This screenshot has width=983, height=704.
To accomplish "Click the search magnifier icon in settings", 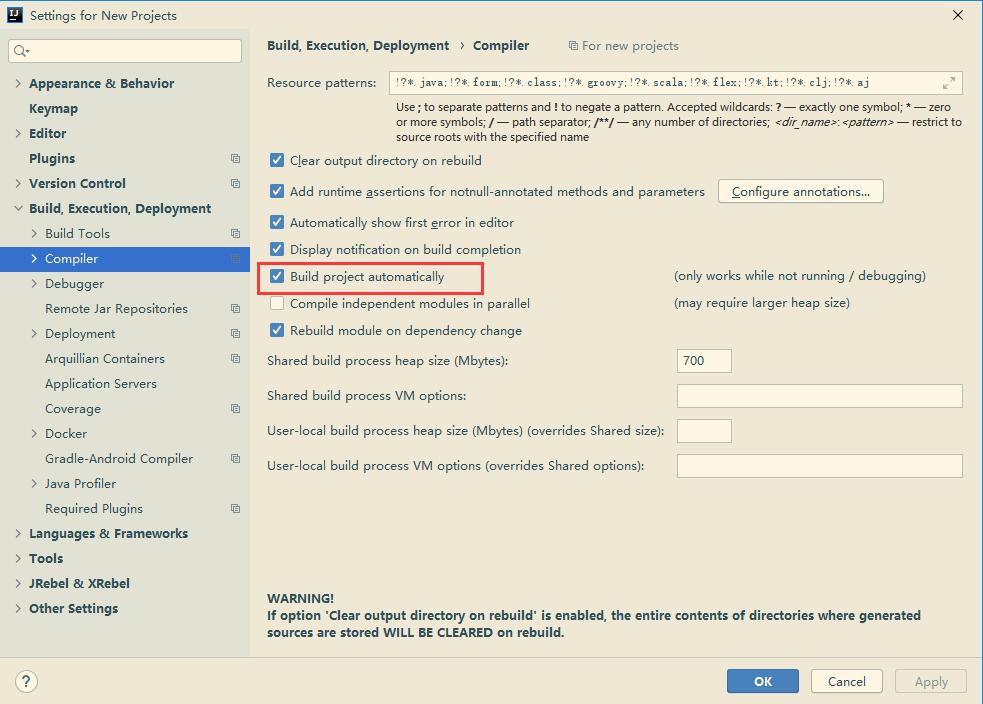I will click(x=21, y=51).
